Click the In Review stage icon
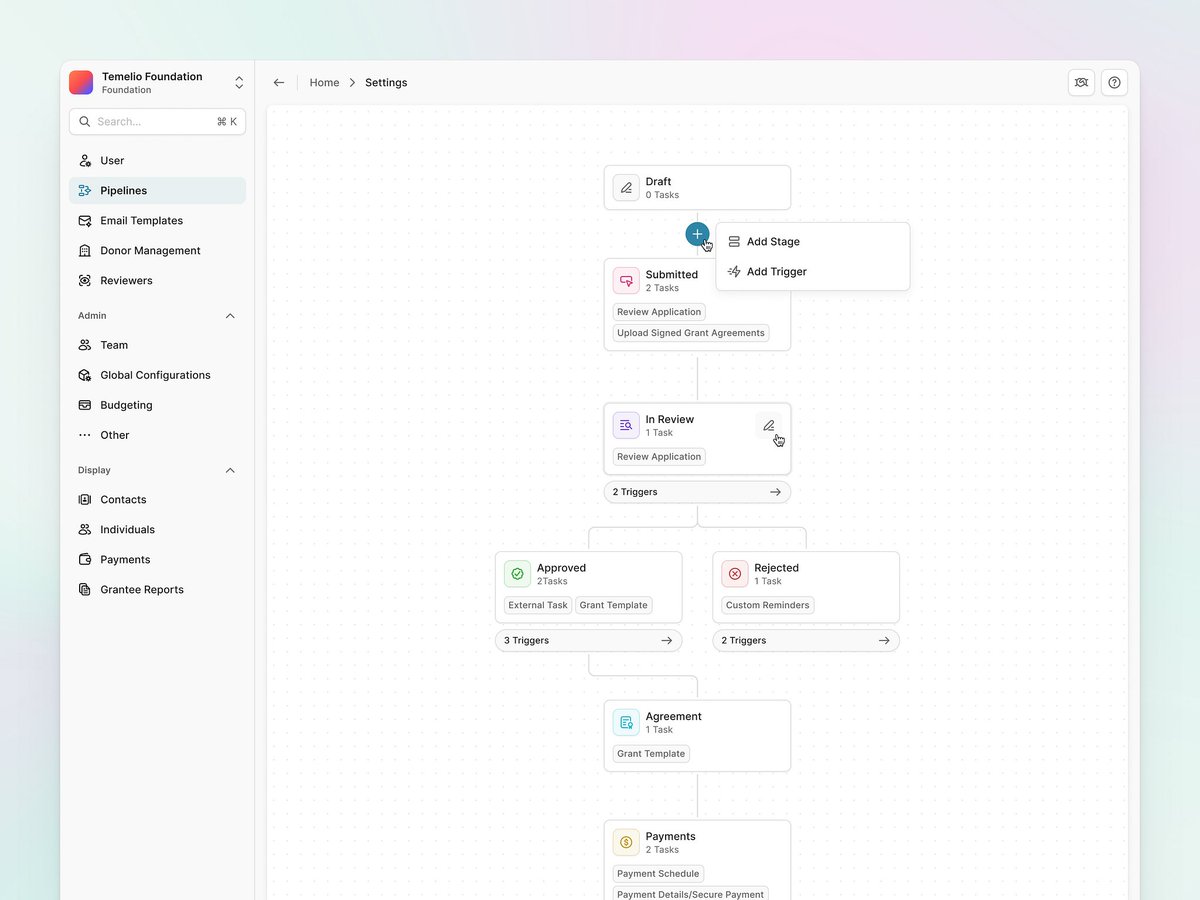This screenshot has height=900, width=1200. pyautogui.click(x=626, y=426)
